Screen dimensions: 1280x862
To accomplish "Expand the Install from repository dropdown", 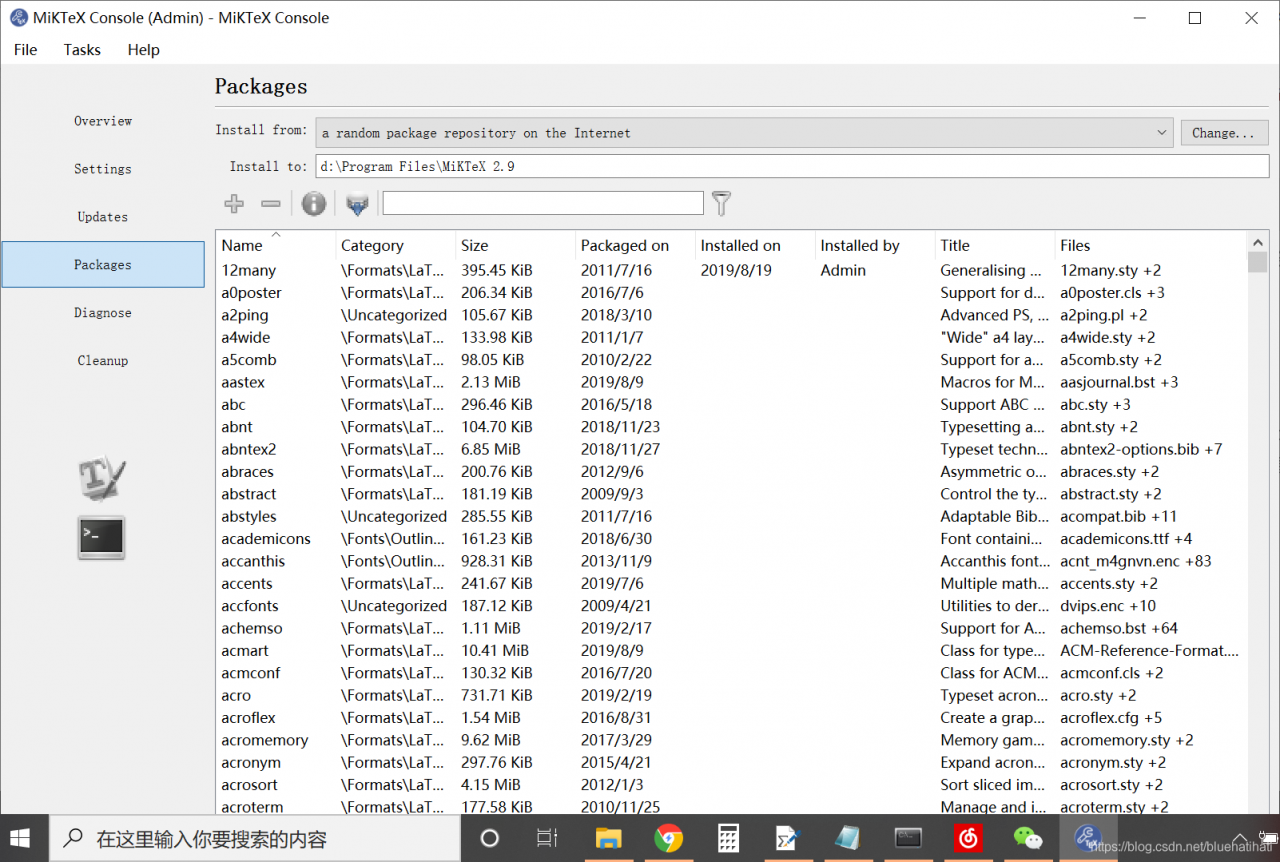I will [1161, 133].
